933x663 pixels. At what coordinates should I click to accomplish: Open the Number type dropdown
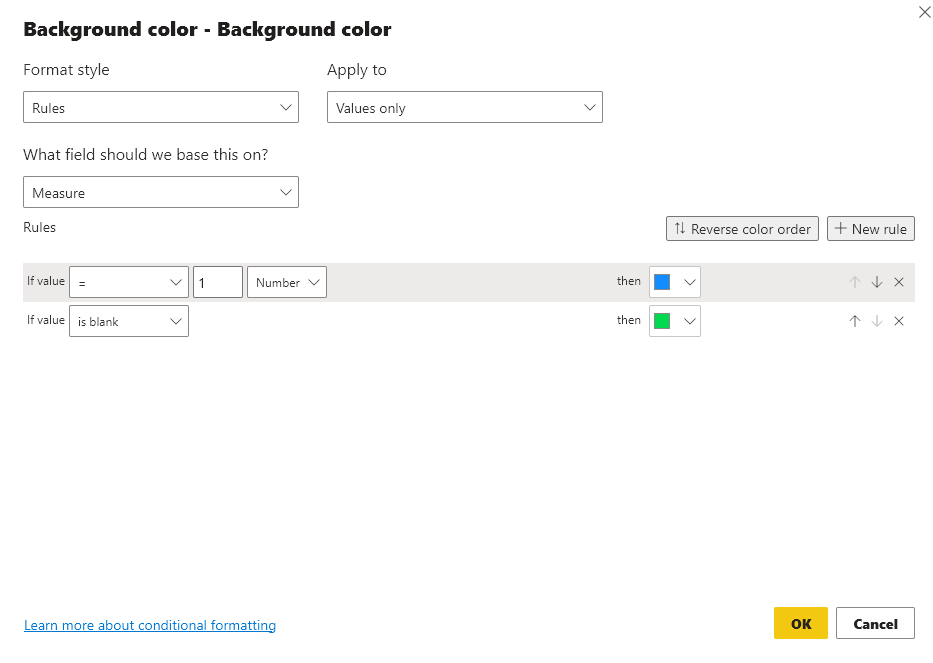(x=286, y=282)
